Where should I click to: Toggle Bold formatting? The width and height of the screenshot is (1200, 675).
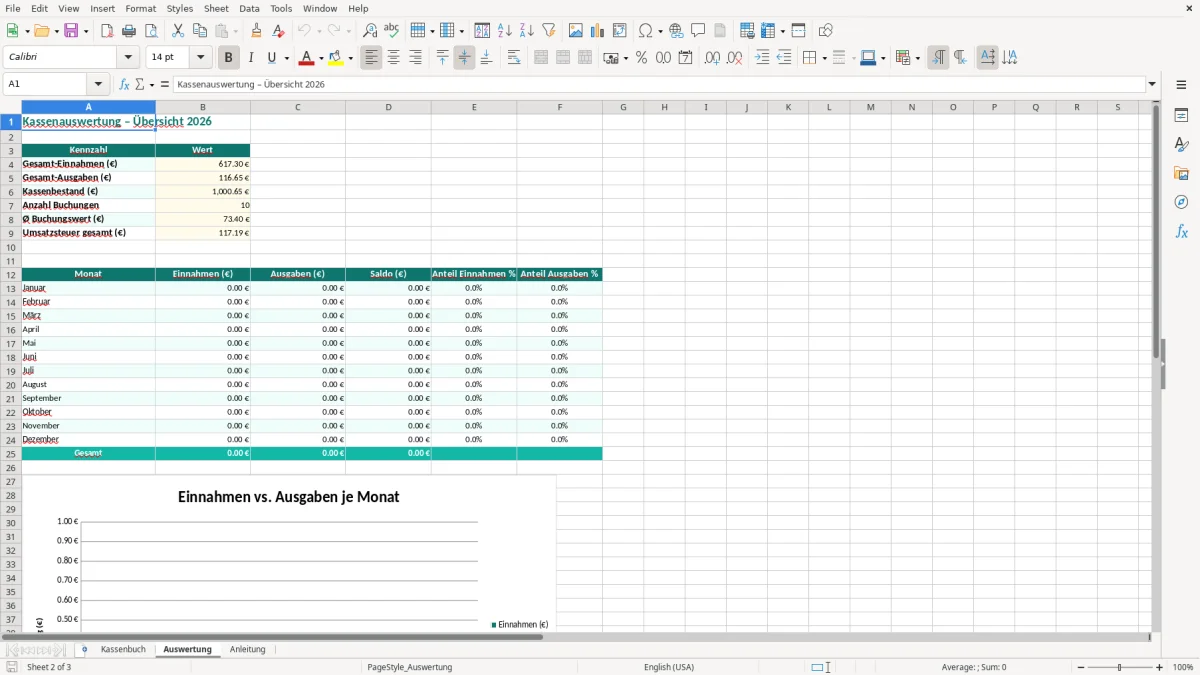tap(228, 58)
